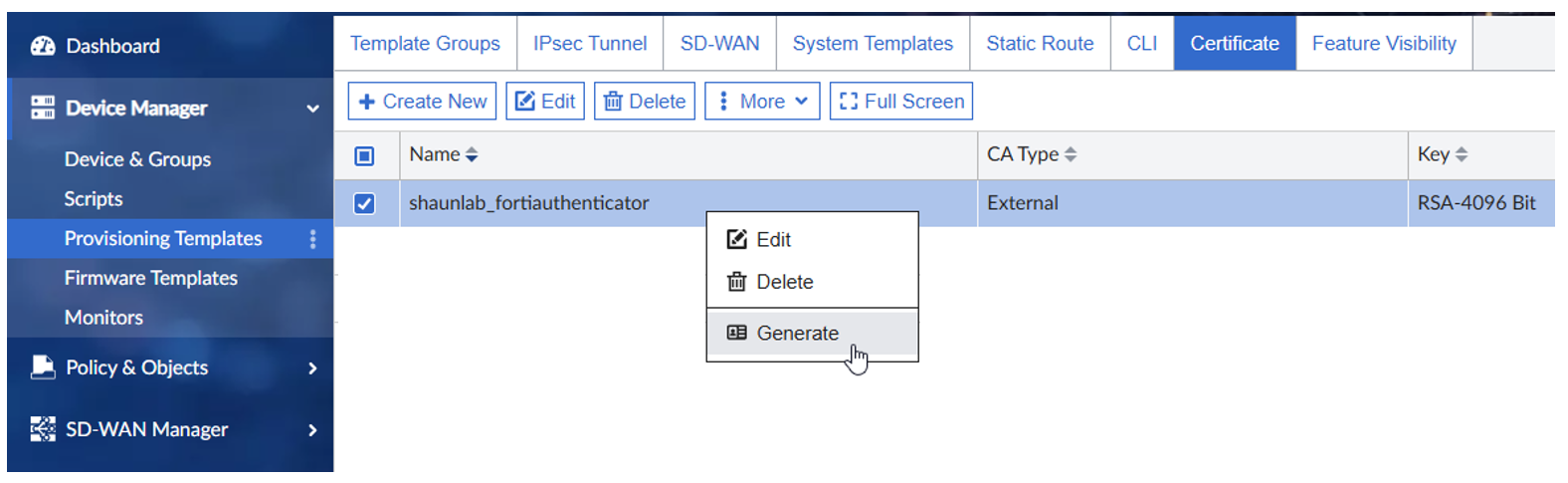The height and width of the screenshot is (483, 1568).
Task: Click the SD-WAN Manager icon
Action: (x=43, y=429)
